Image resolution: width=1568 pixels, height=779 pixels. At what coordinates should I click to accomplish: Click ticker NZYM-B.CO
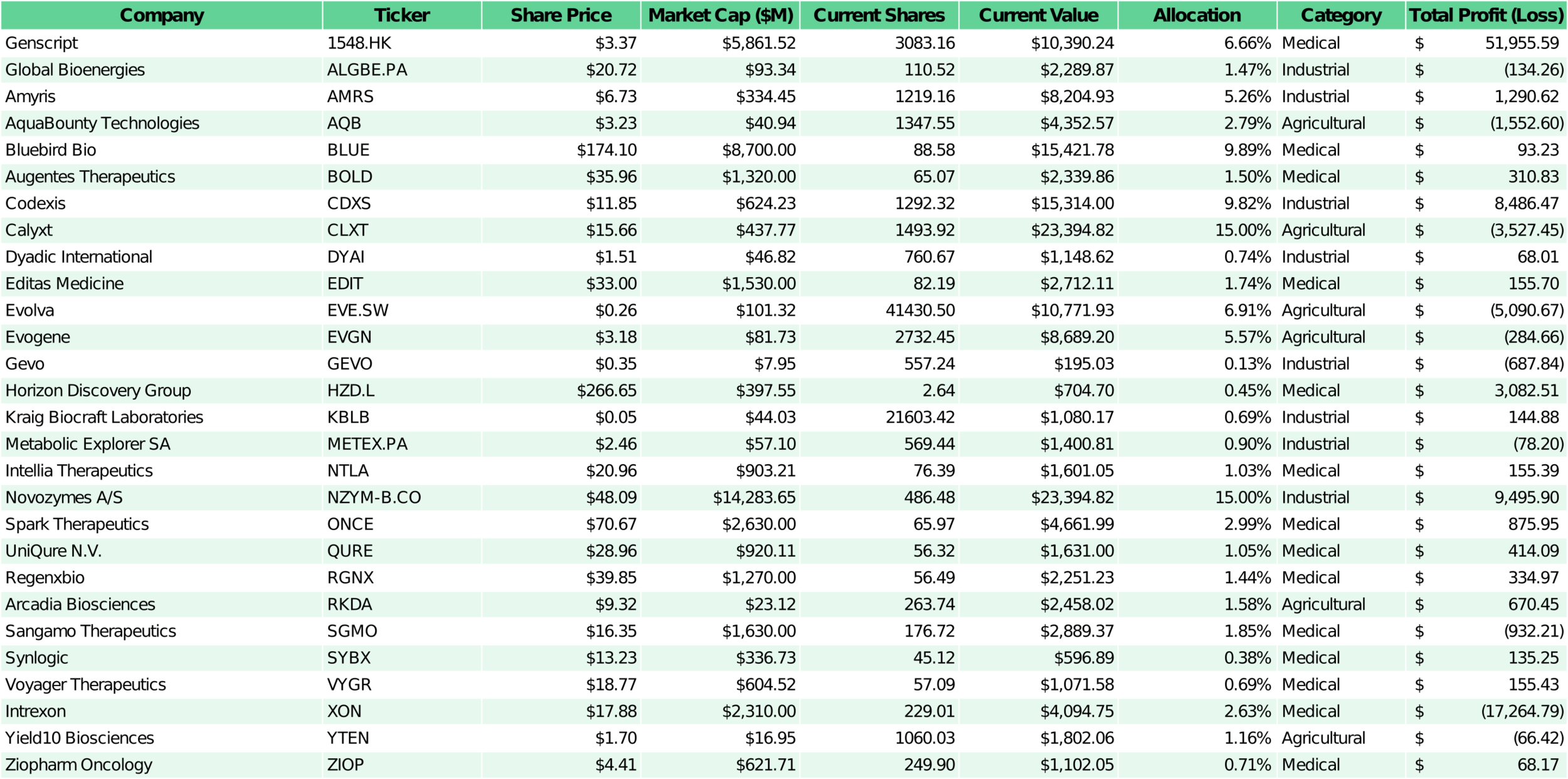[402, 497]
